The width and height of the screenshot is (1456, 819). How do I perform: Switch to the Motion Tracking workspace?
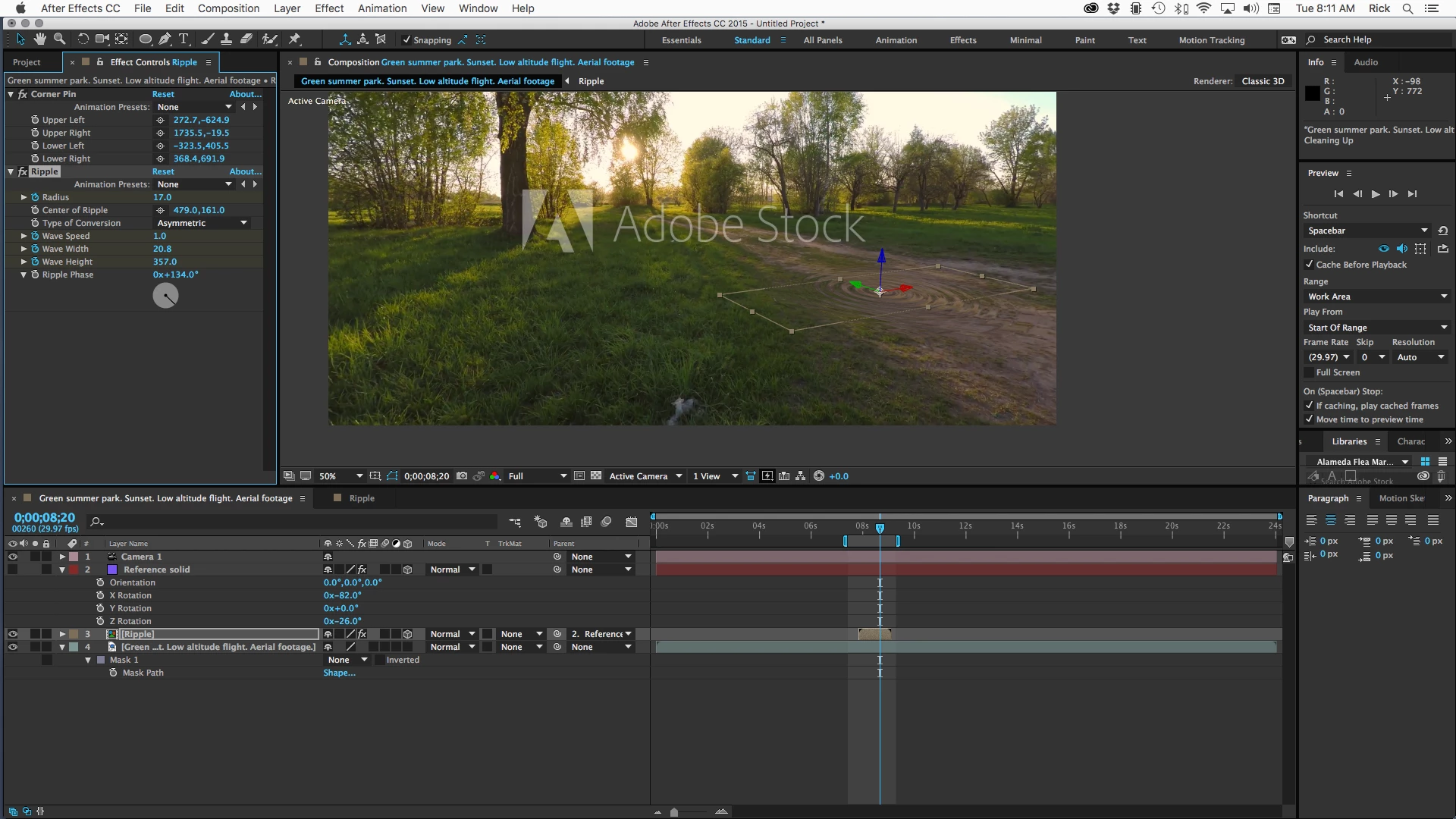pos(1211,40)
